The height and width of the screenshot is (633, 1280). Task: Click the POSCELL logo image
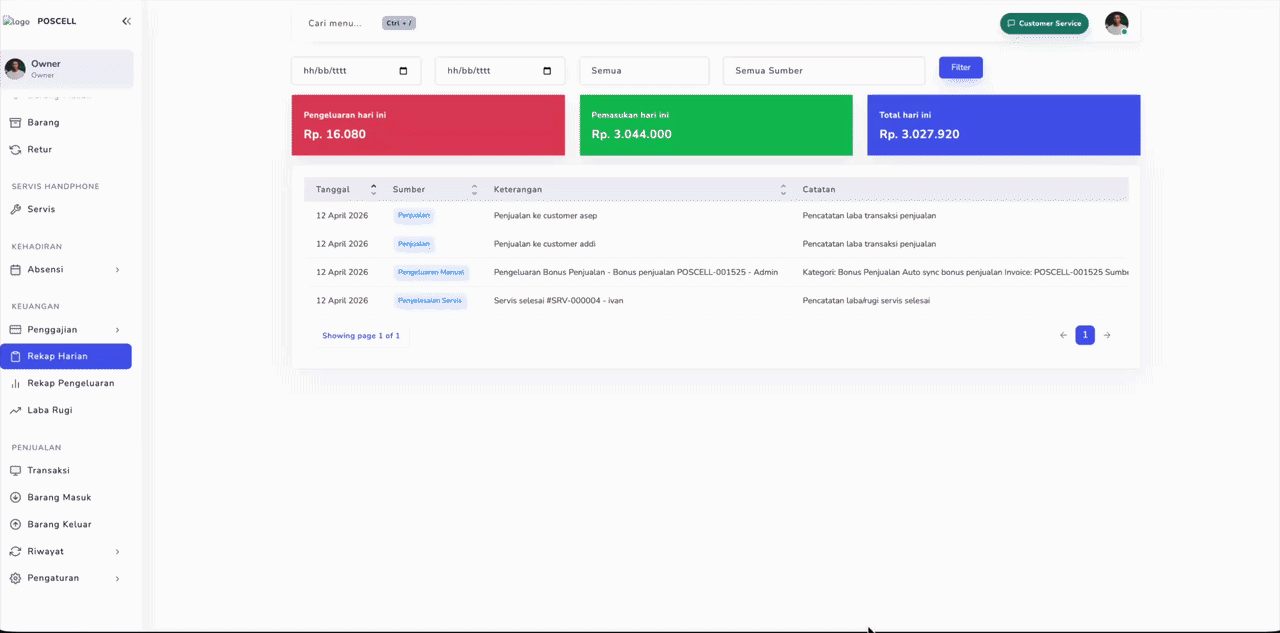pos(16,21)
